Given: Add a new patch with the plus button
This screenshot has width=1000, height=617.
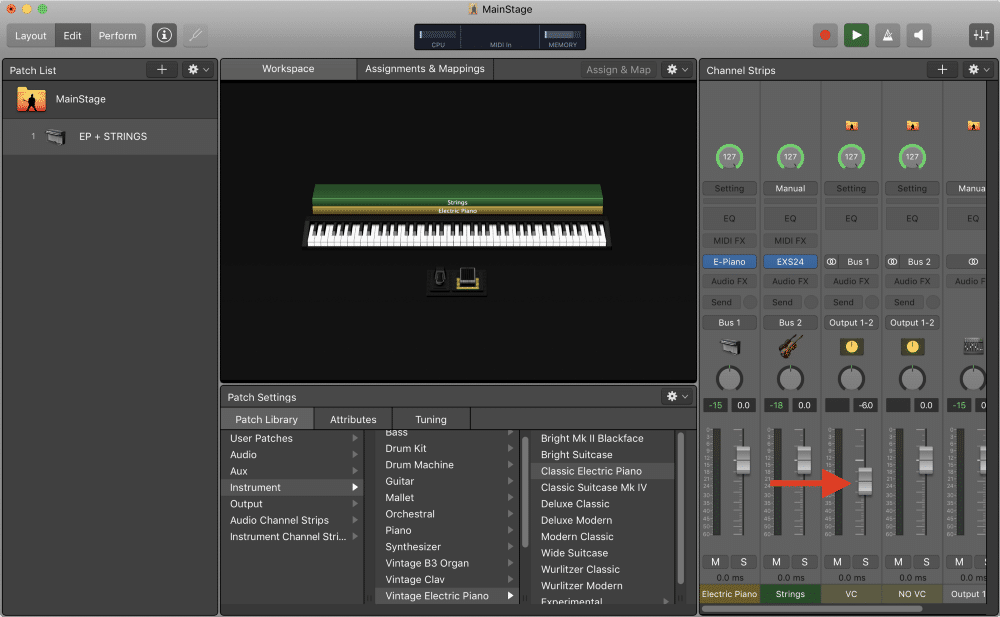Looking at the screenshot, I should pos(162,70).
